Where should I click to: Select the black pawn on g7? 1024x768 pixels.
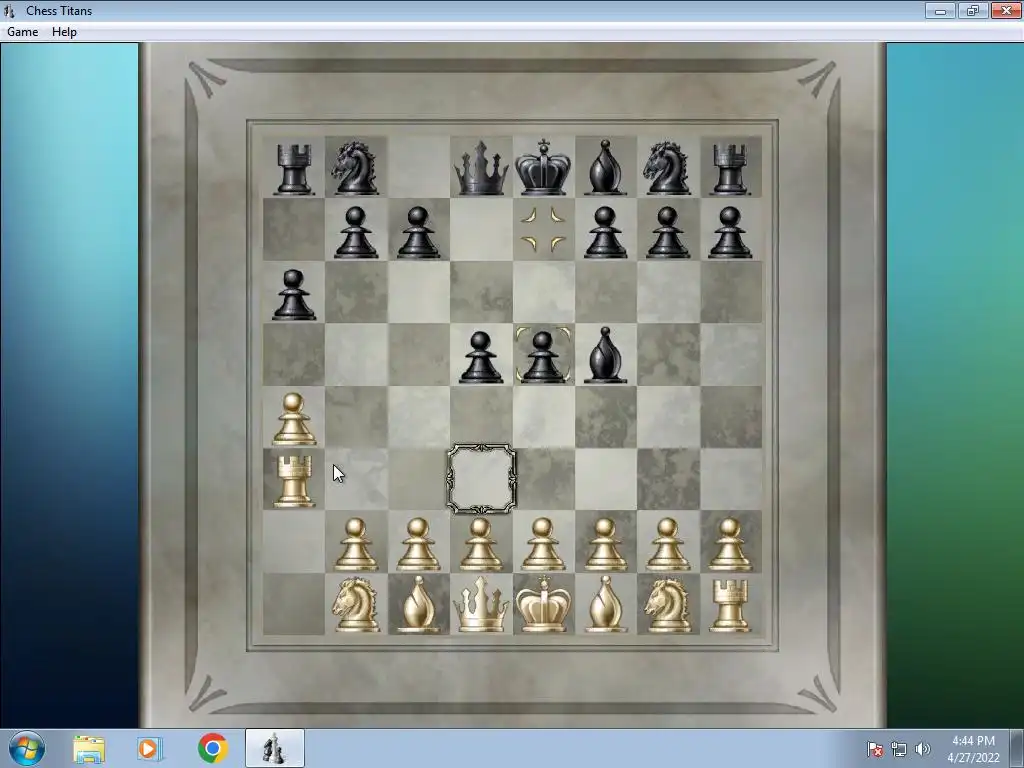[667, 232]
